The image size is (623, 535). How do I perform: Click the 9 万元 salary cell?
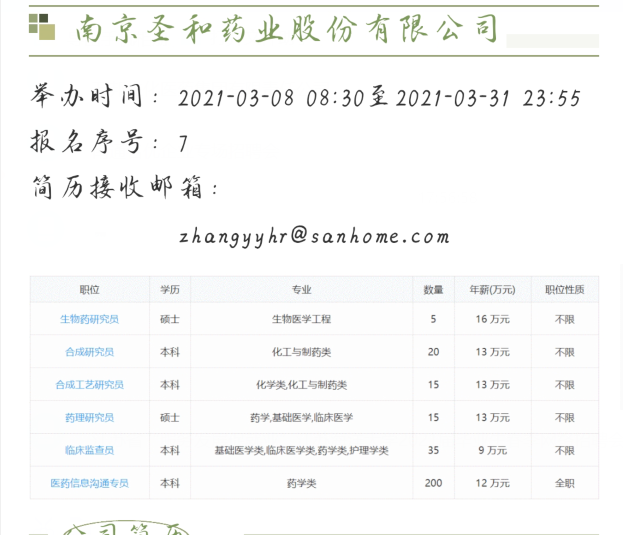click(492, 450)
